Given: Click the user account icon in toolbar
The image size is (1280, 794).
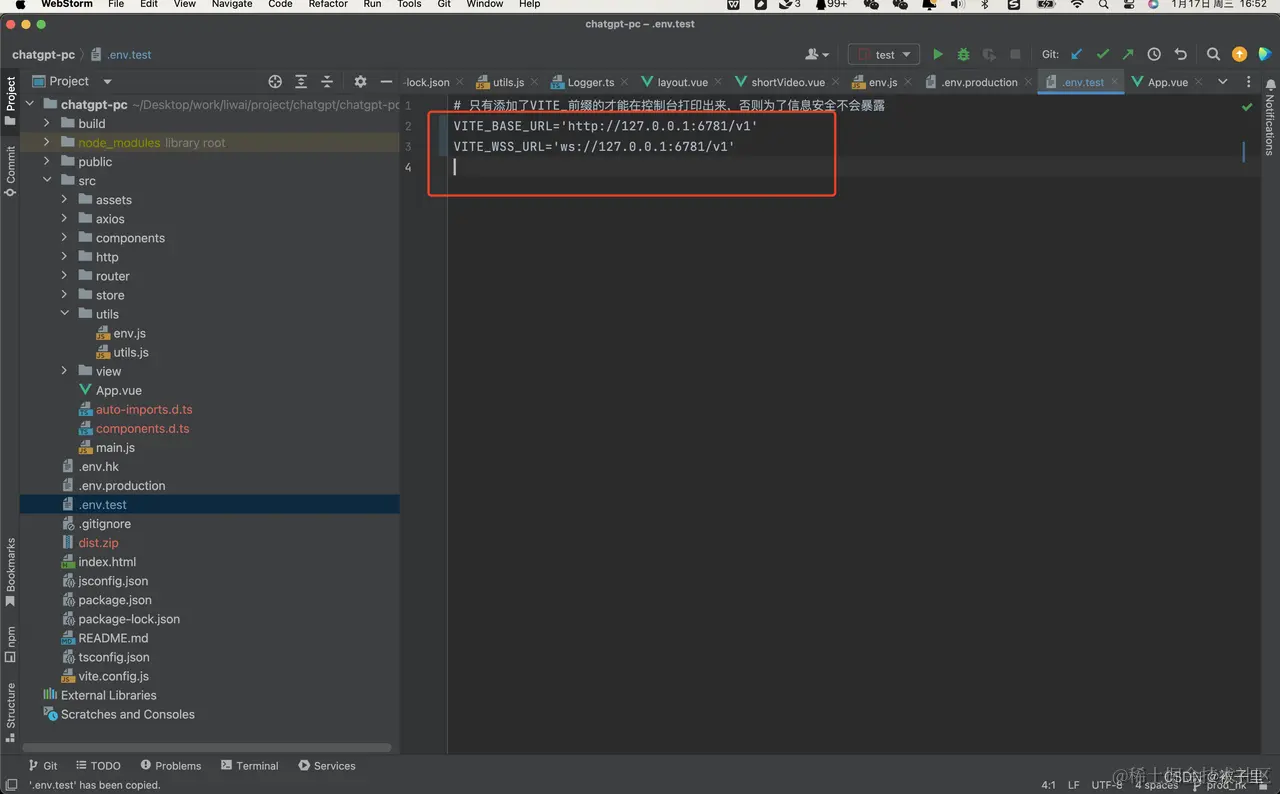Looking at the screenshot, I should [817, 55].
